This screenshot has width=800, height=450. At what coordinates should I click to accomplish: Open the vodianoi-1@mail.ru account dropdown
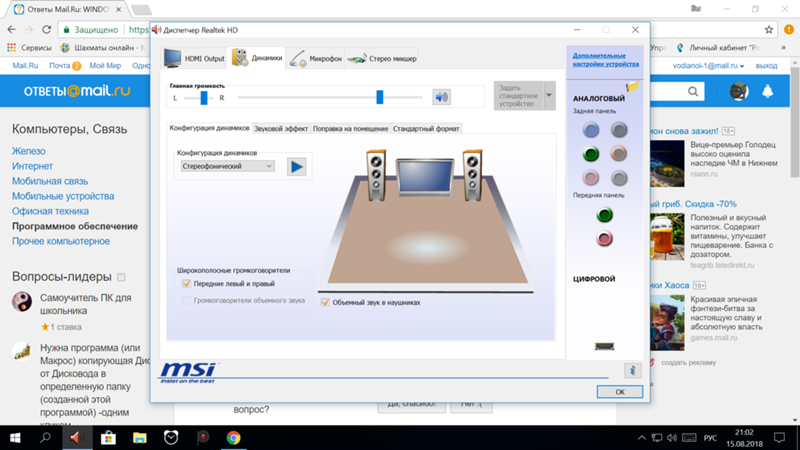(708, 66)
